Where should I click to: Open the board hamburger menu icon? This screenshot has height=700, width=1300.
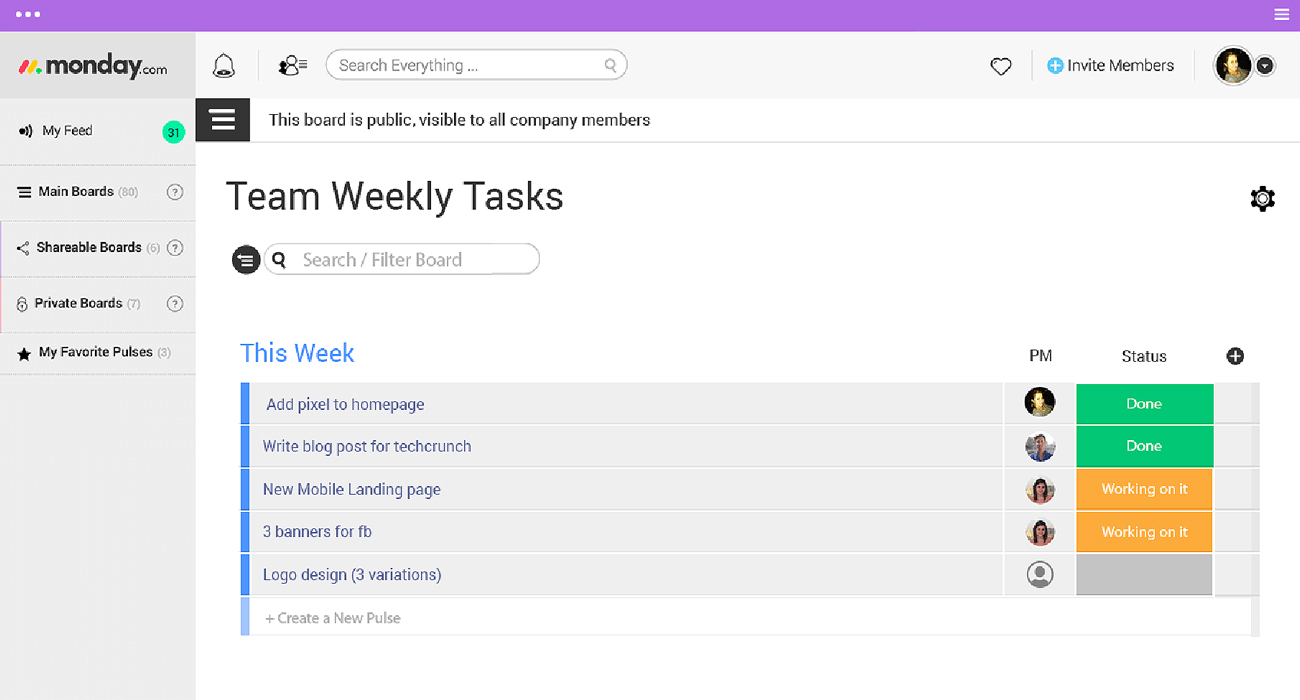(222, 119)
